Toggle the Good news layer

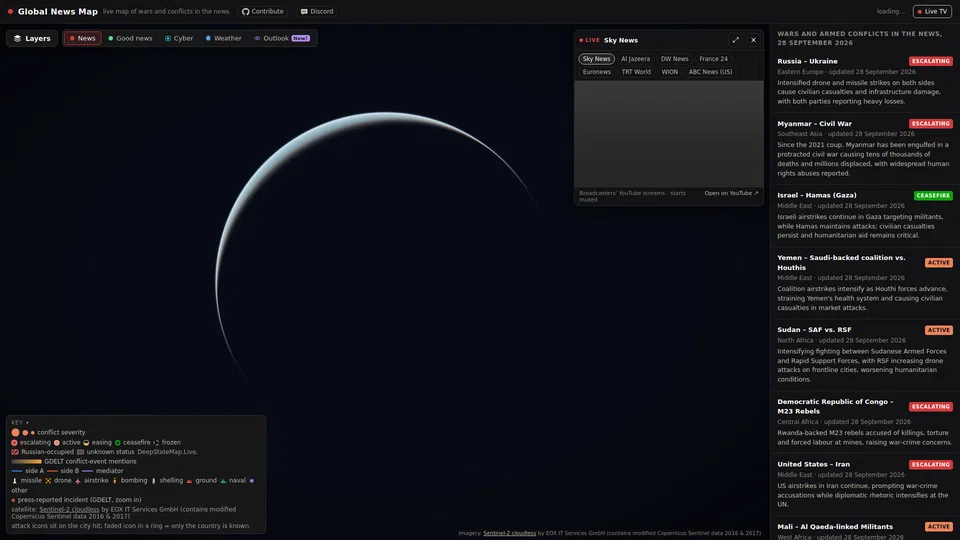tap(130, 38)
